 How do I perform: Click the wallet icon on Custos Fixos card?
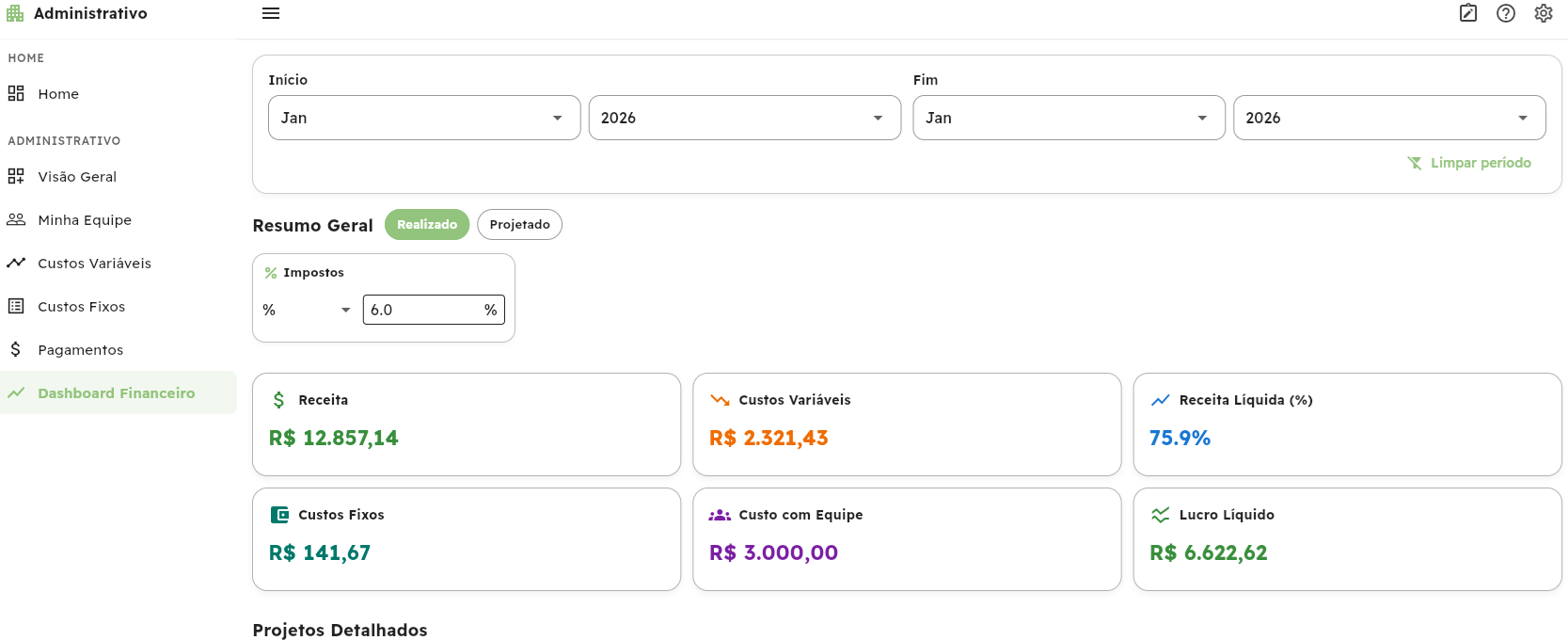pos(279,515)
